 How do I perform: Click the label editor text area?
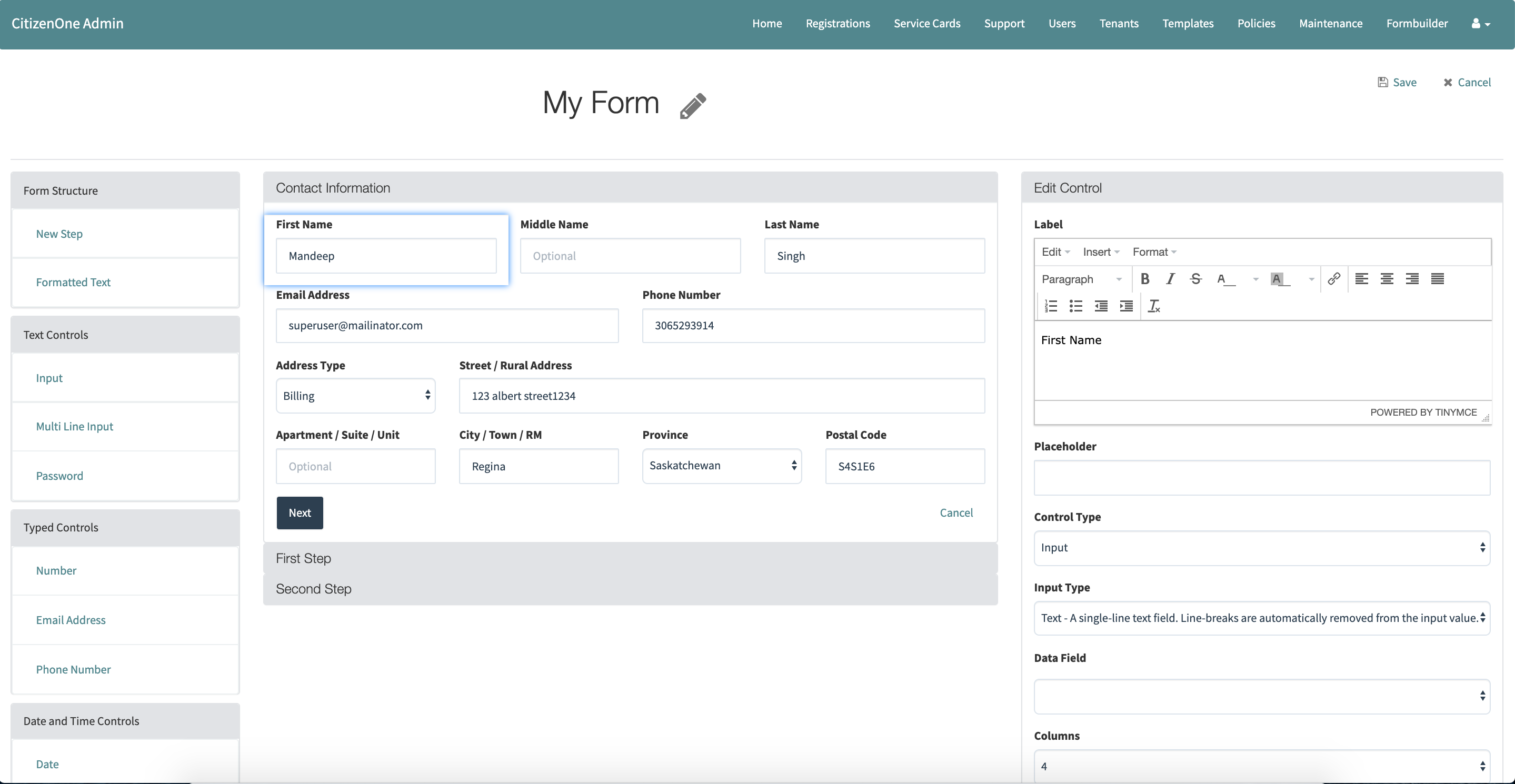1263,361
